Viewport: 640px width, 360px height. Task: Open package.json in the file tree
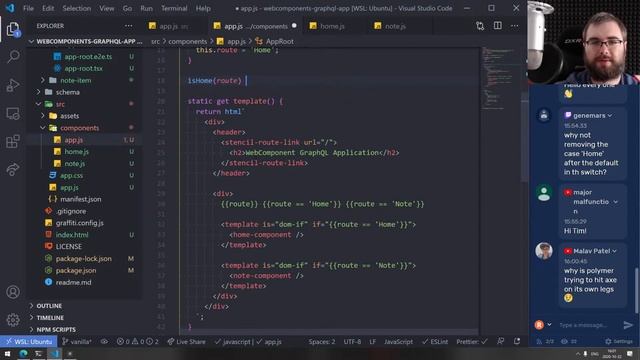pos(76,270)
